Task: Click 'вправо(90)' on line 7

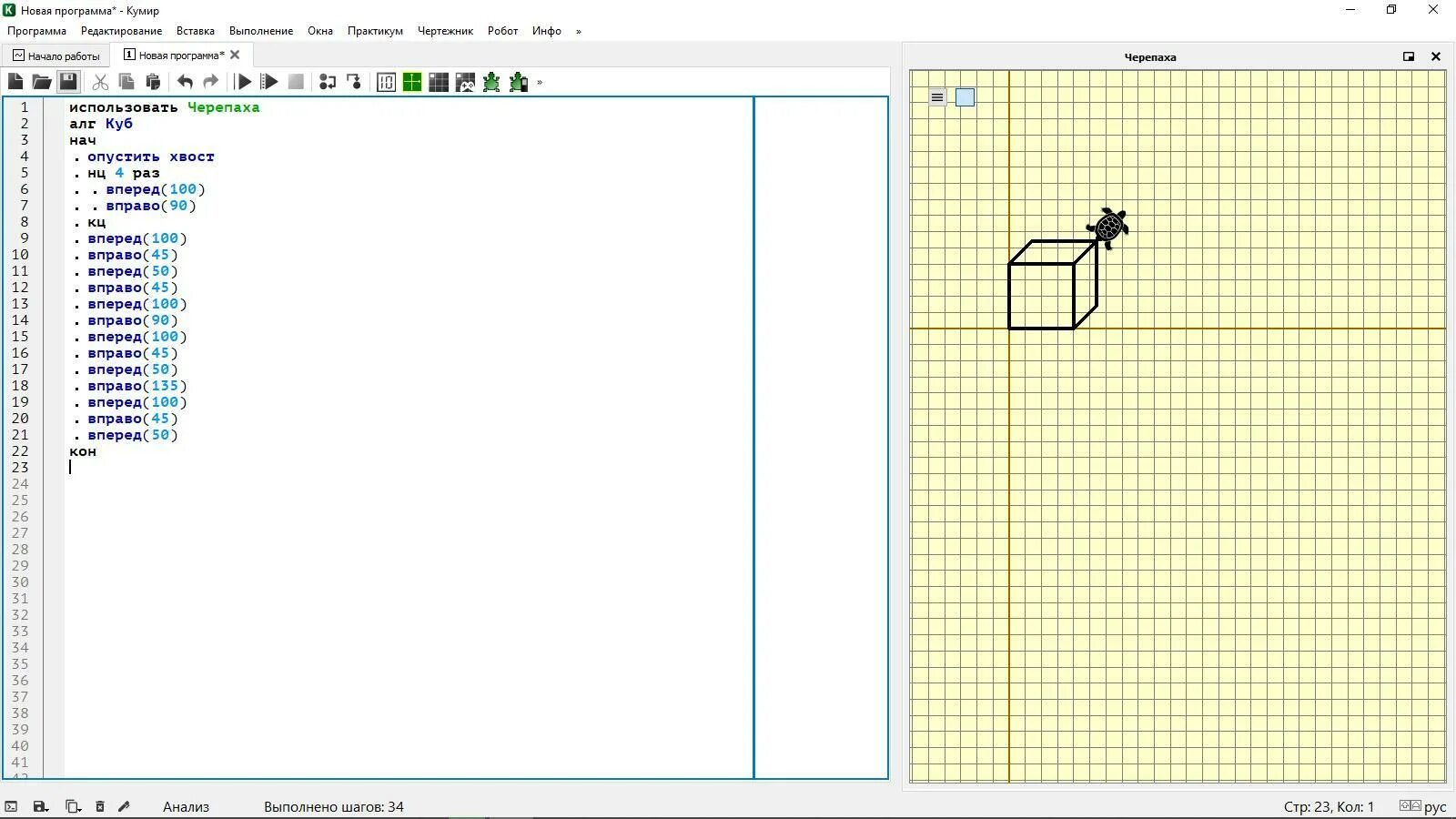Action: click(x=151, y=206)
